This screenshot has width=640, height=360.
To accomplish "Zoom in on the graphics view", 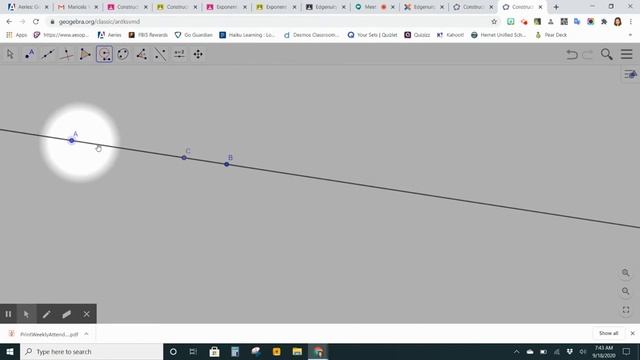I will coord(626,273).
